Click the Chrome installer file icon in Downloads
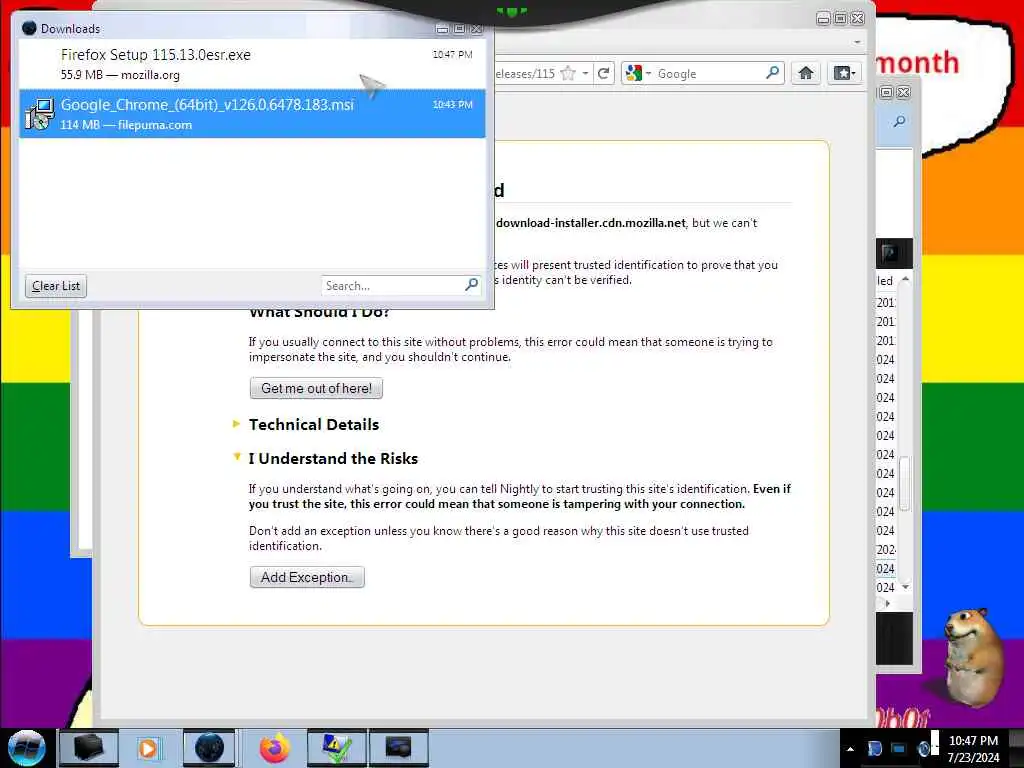The width and height of the screenshot is (1024, 768). (x=40, y=114)
